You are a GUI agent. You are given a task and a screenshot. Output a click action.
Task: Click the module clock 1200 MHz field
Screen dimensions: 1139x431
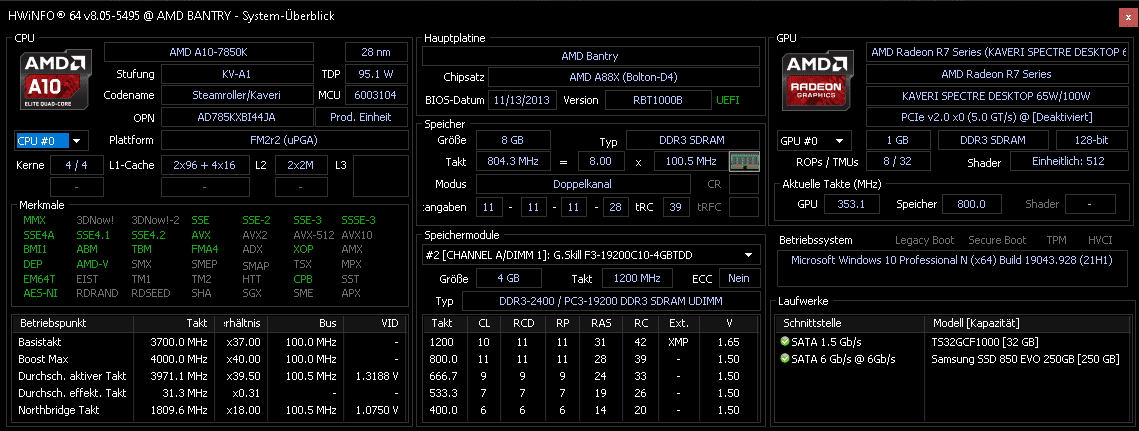(x=636, y=278)
